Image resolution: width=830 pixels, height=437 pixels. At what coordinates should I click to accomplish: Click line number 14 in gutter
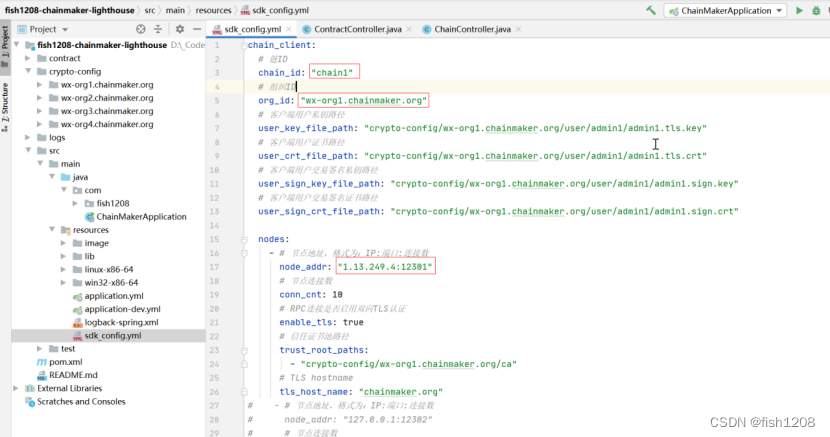pyautogui.click(x=214, y=225)
